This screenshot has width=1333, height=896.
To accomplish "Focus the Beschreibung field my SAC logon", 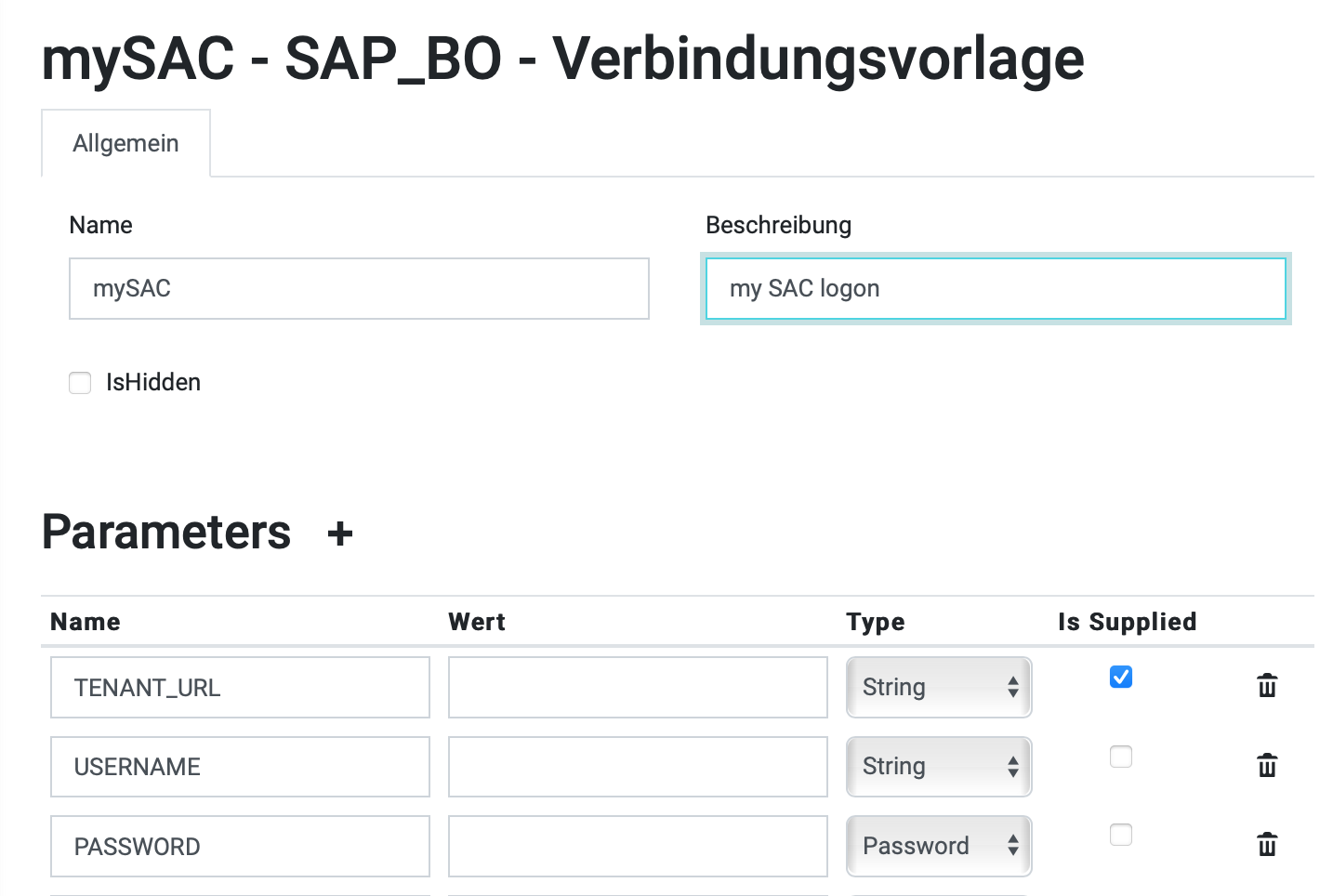I will (996, 288).
